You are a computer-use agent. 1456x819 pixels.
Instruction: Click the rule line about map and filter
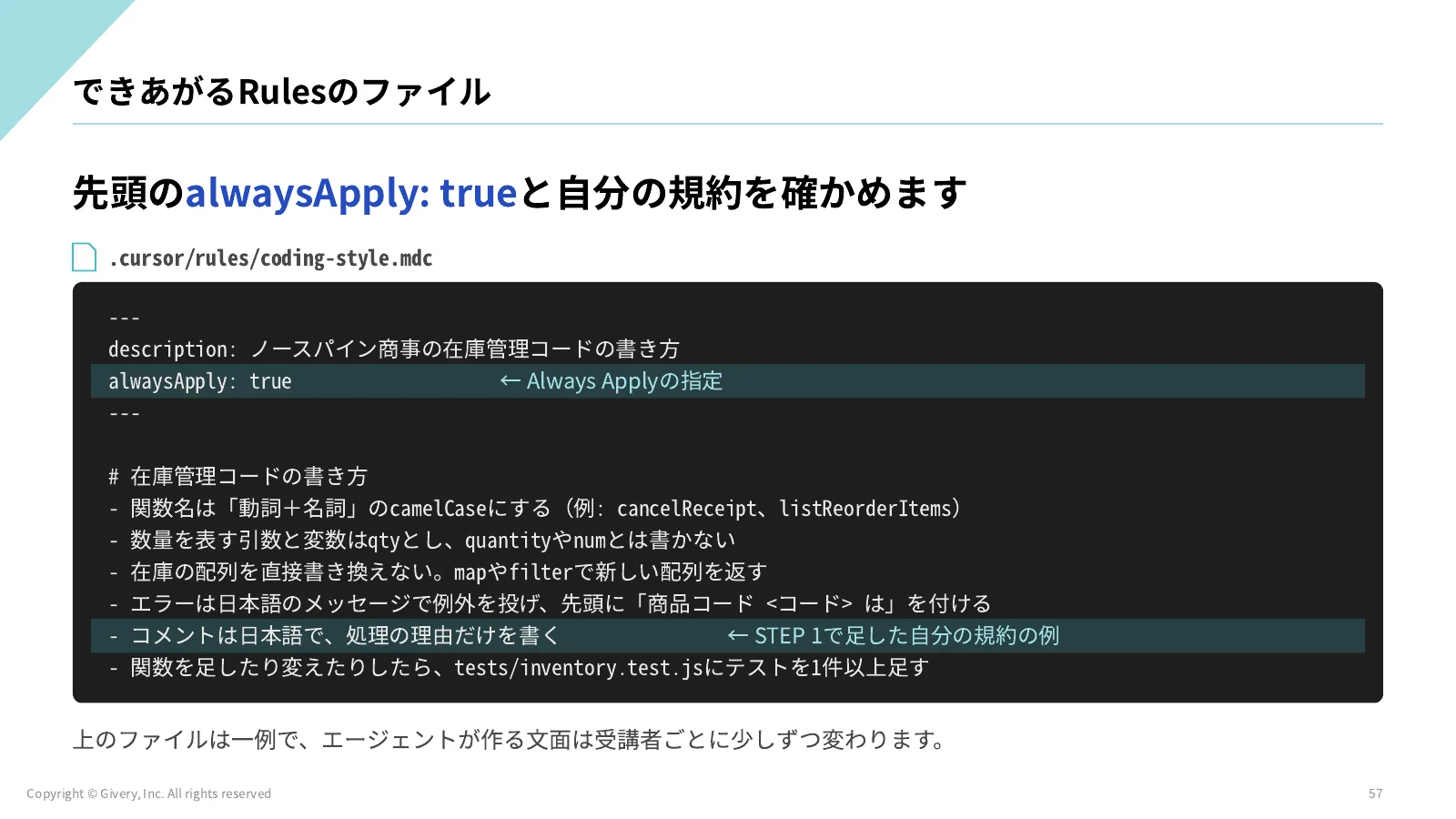438,572
